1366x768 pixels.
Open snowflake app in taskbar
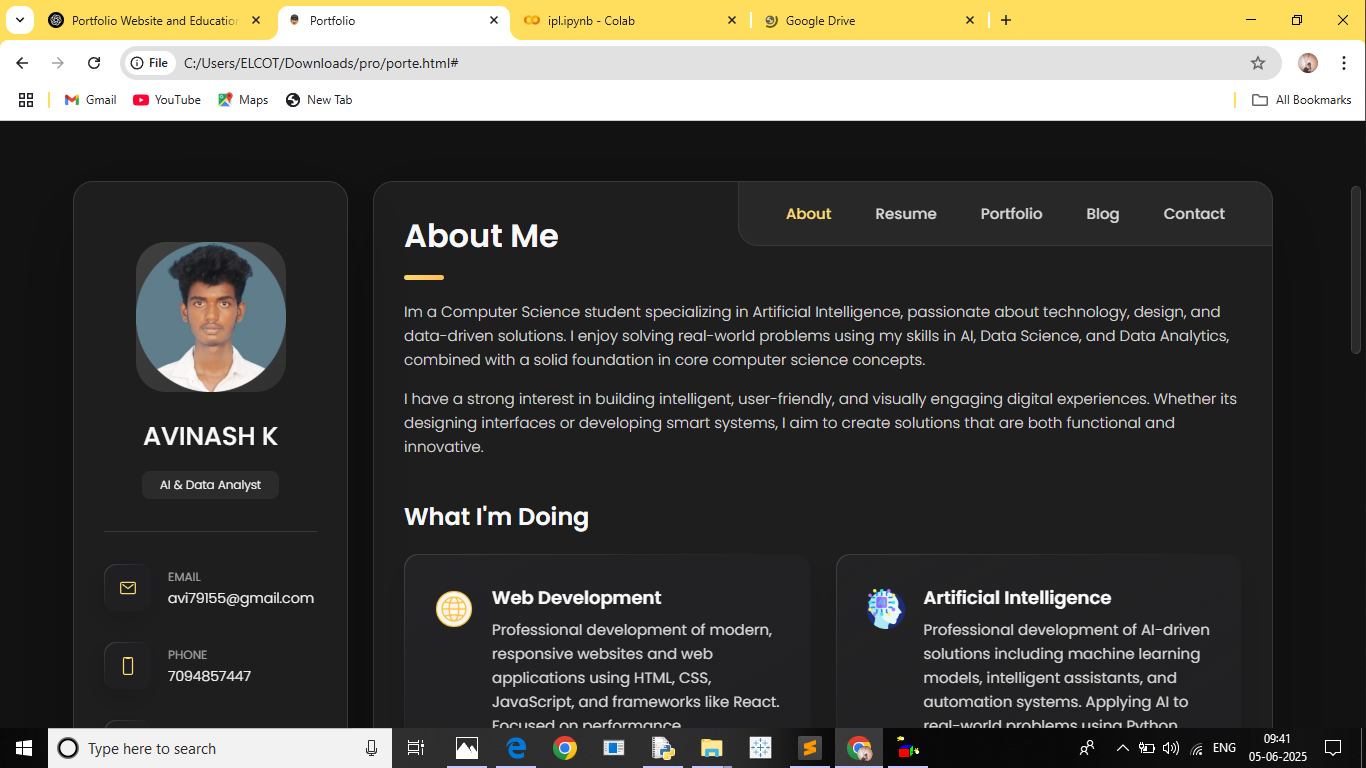coord(761,748)
